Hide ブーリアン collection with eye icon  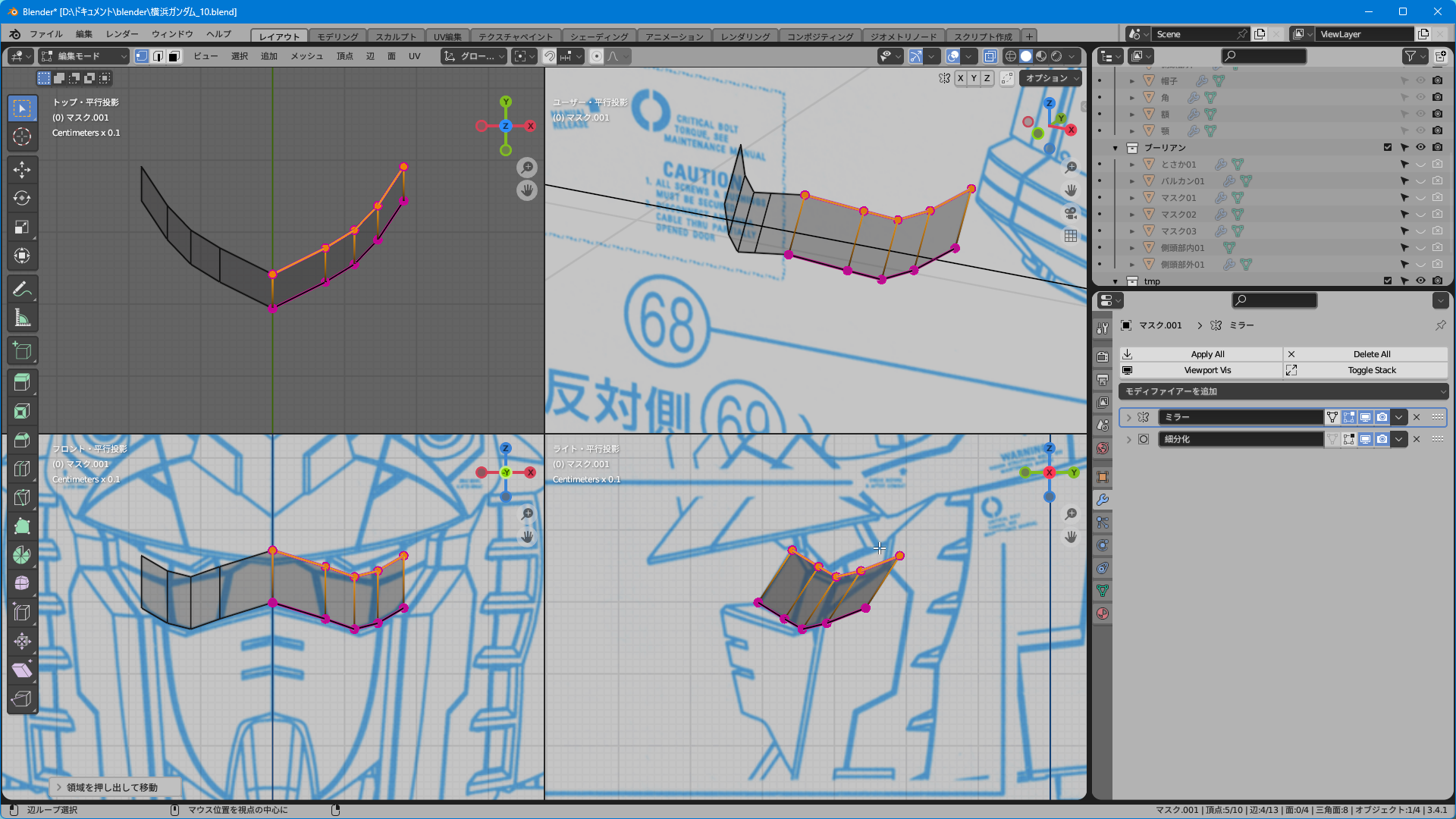(1420, 147)
